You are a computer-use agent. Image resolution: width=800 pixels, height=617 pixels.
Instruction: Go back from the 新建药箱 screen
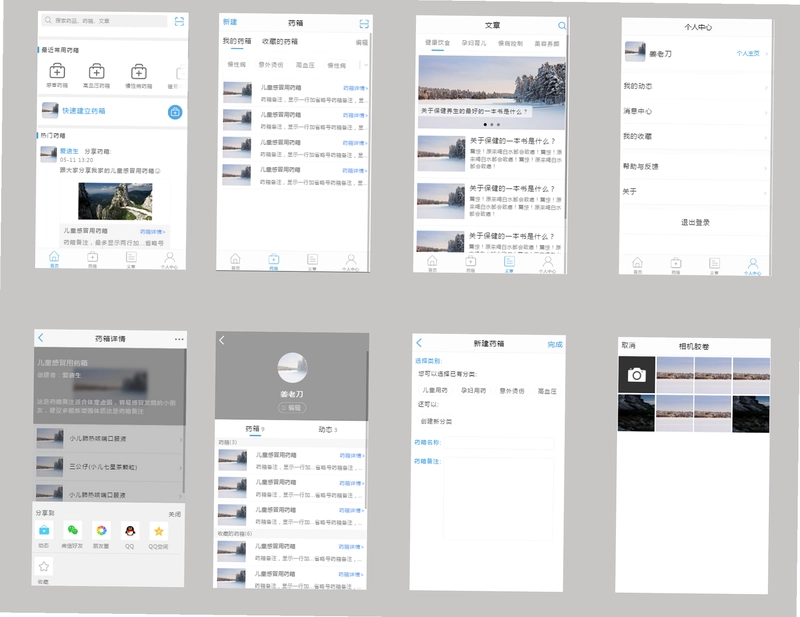click(x=419, y=342)
